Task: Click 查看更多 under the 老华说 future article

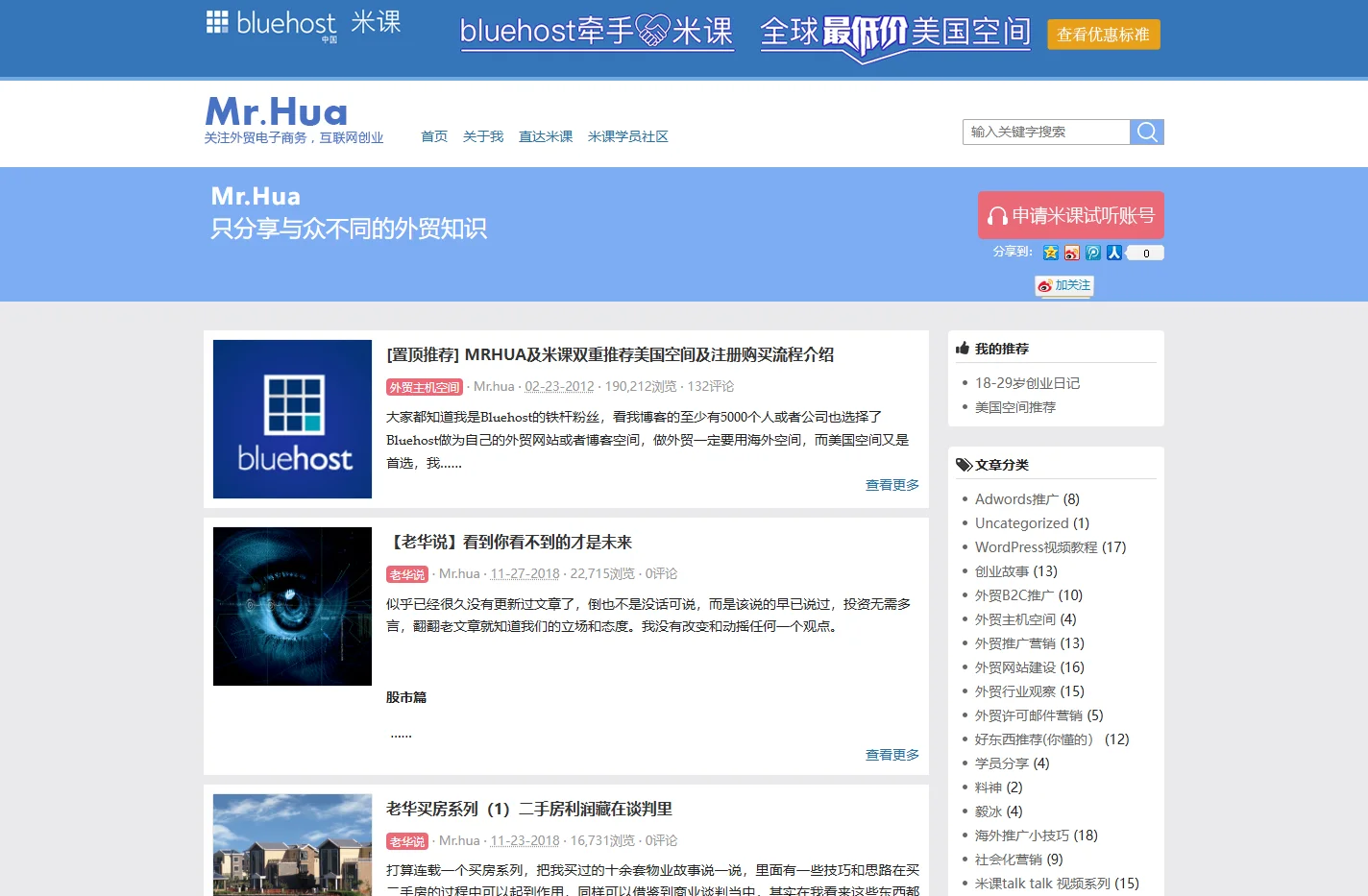Action: [892, 755]
